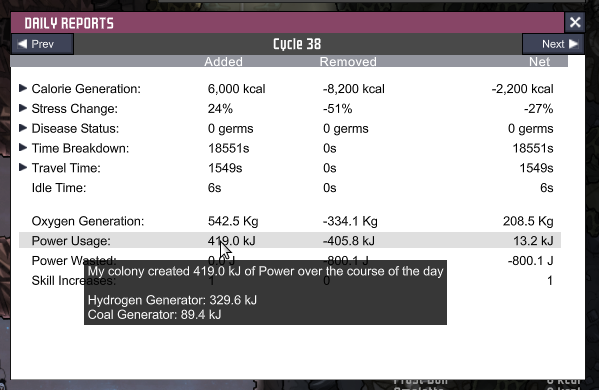Image resolution: width=599 pixels, height=390 pixels.
Task: Click the -27% net stress value
Action: tap(539, 109)
